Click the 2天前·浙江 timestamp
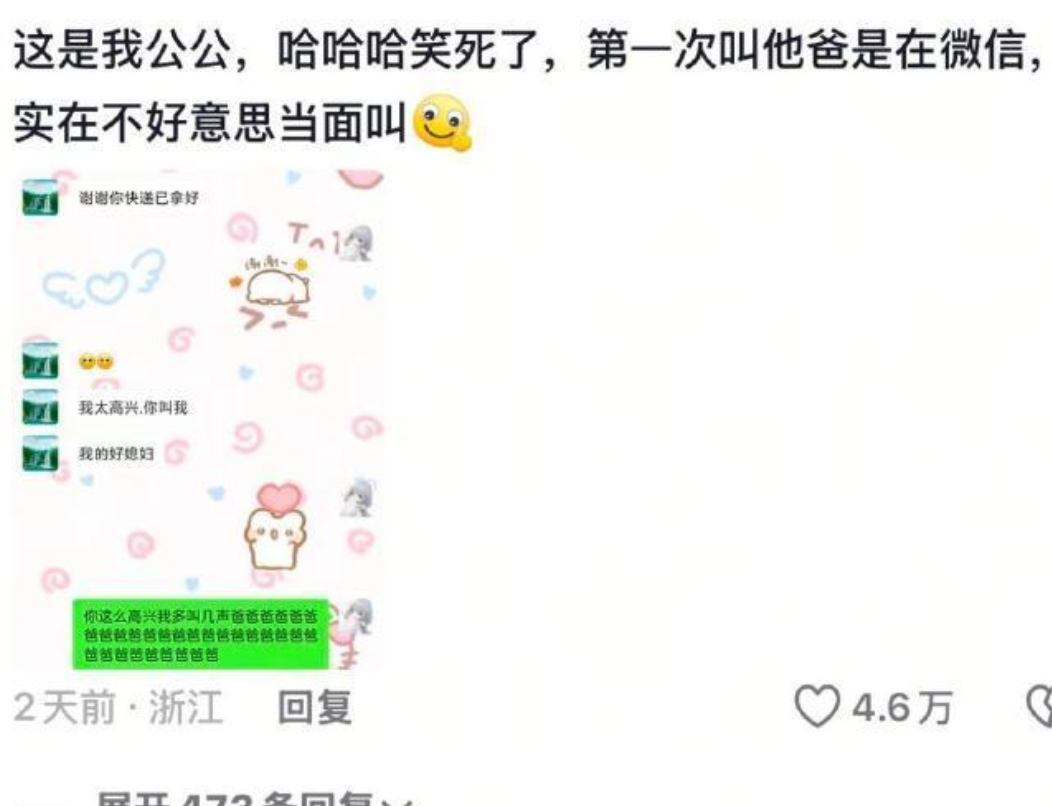Image resolution: width=1052 pixels, height=806 pixels. pyautogui.click(x=118, y=707)
